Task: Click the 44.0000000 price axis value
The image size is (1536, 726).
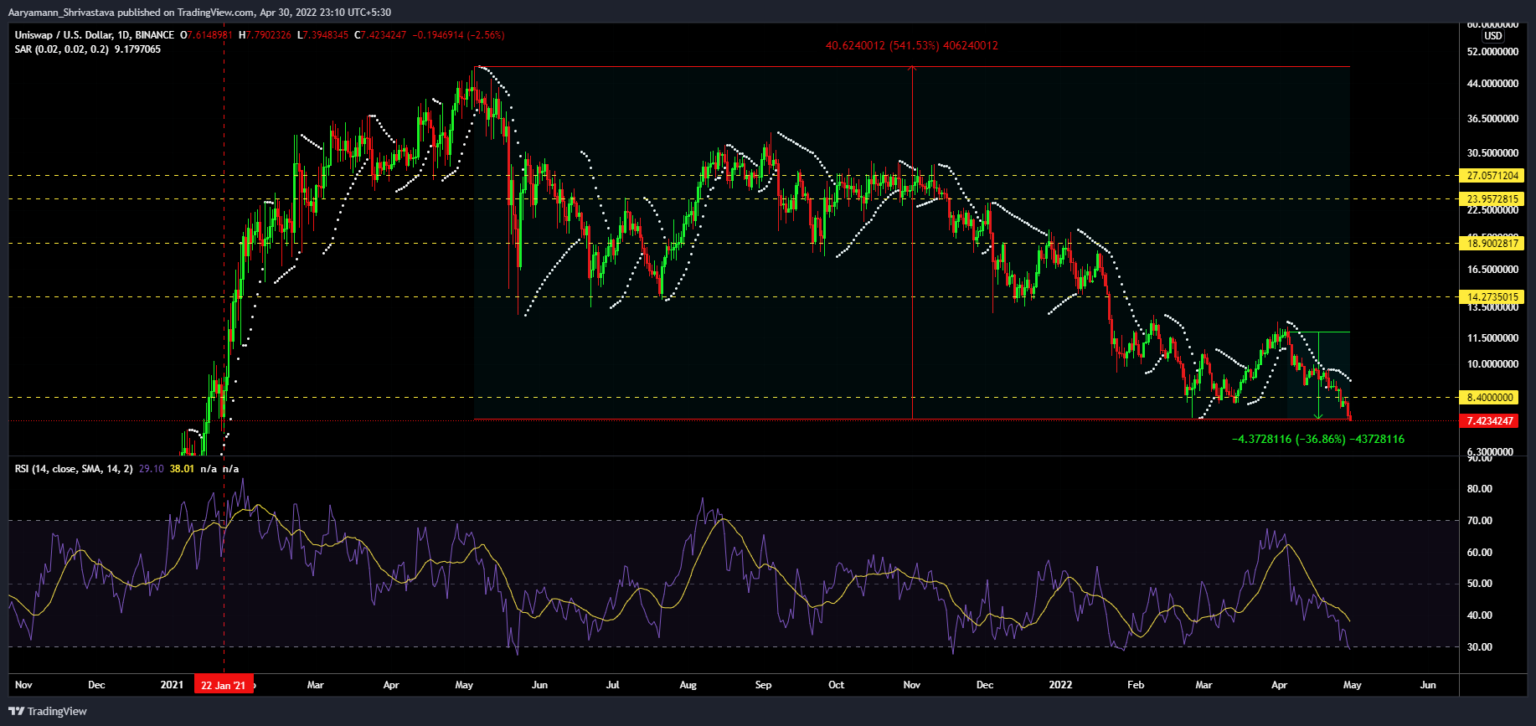Action: click(1491, 85)
